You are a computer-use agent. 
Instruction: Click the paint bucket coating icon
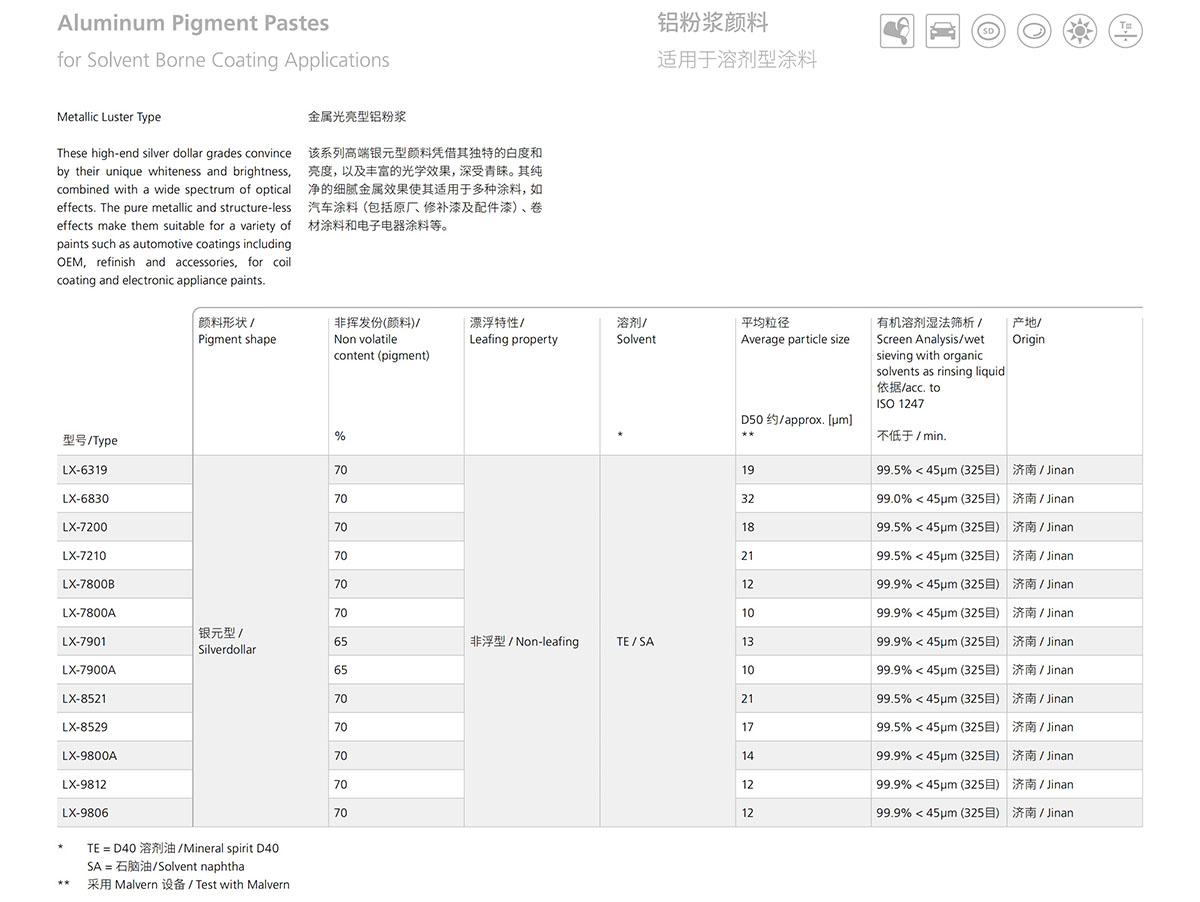897,31
